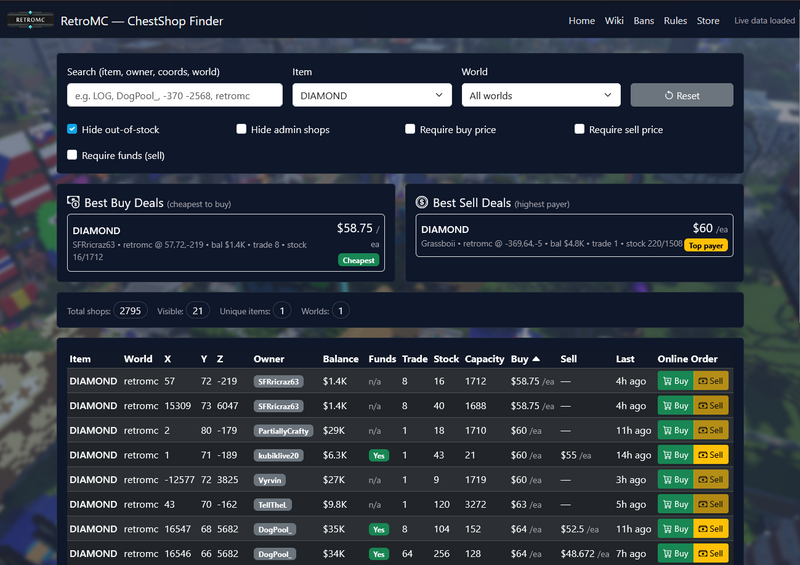Screen dimensions: 800x565
Task: Expand the World dropdown showing All worlds
Action: coord(540,95)
